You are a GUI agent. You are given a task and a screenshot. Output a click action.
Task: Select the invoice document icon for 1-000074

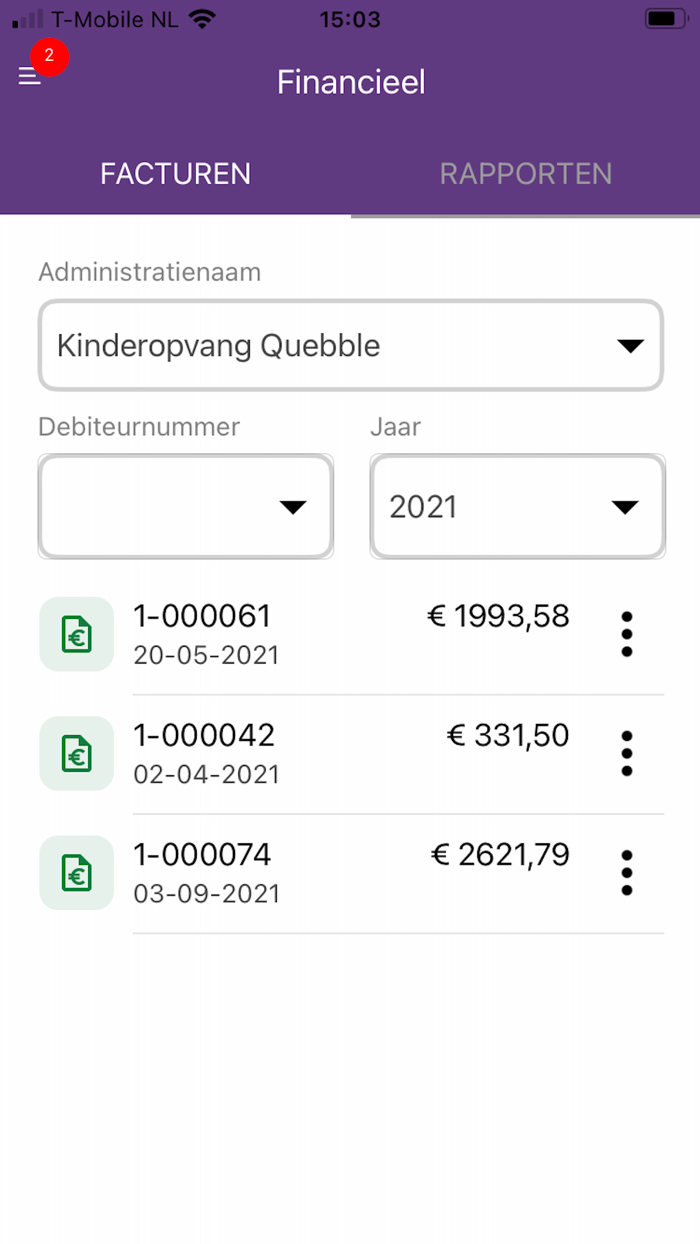76,872
